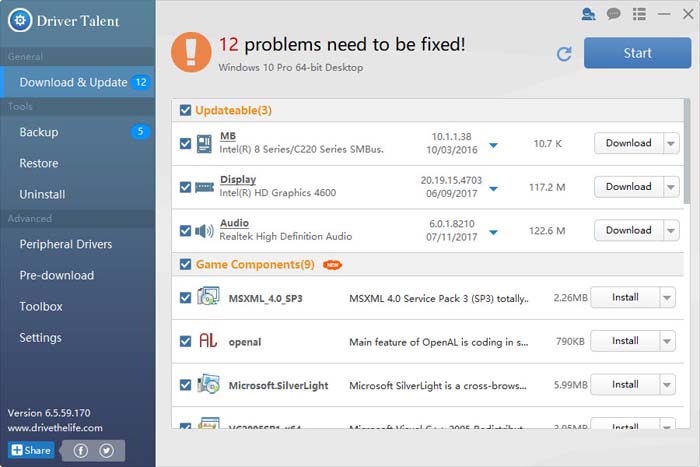The image size is (700, 467).
Task: Click the MB motherboard device icon
Action: point(204,144)
